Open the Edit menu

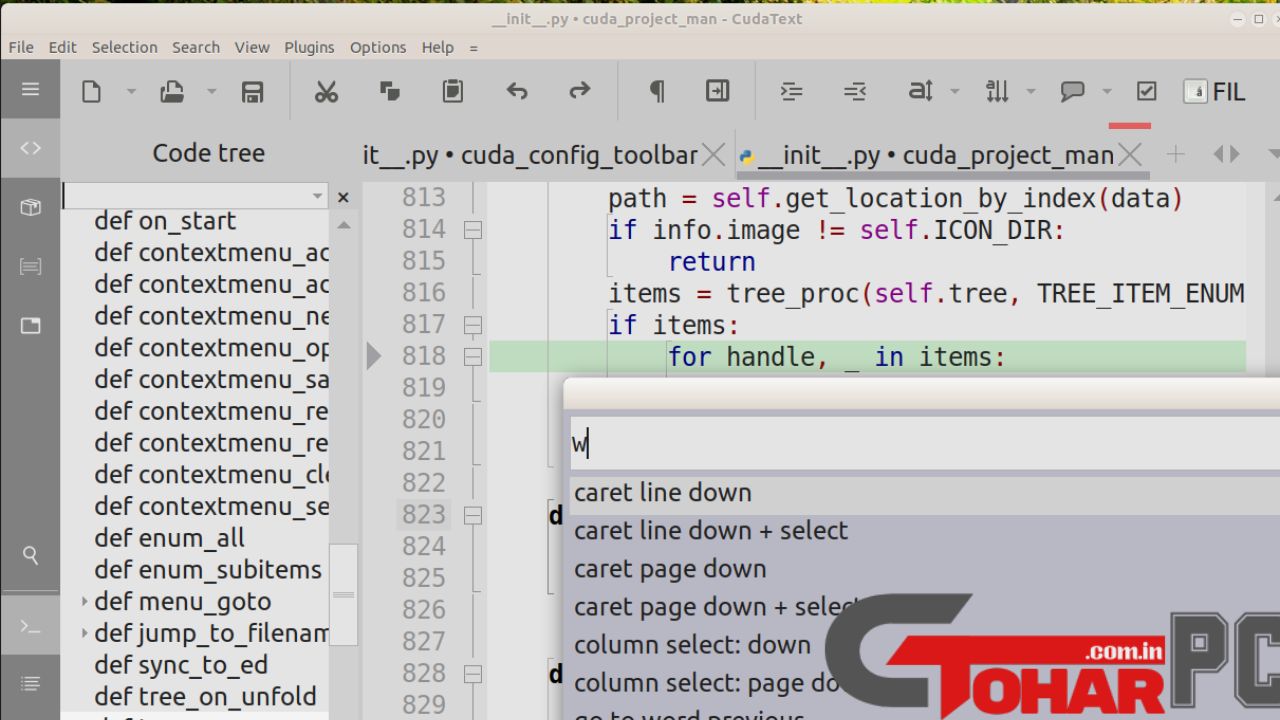click(62, 47)
